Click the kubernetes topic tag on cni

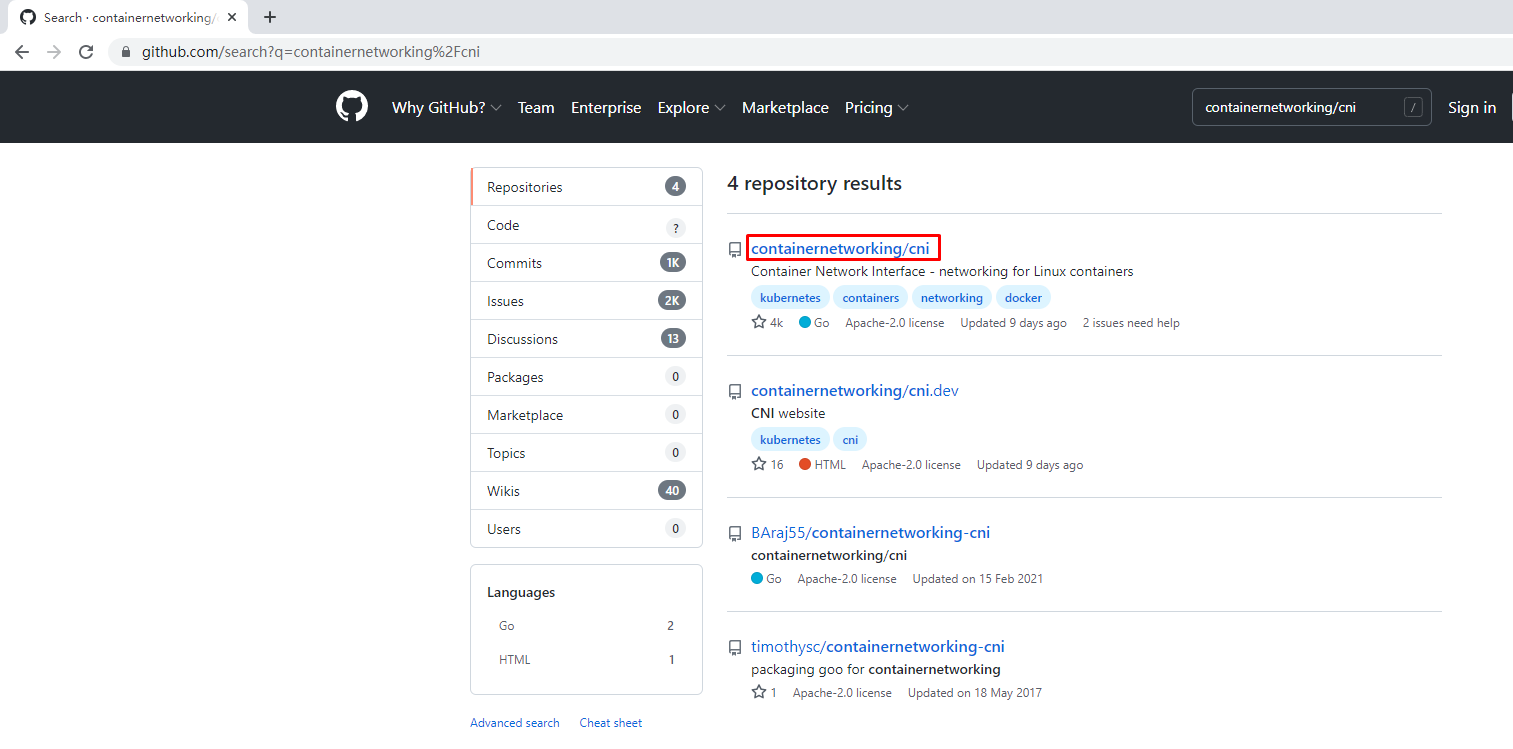click(x=790, y=298)
